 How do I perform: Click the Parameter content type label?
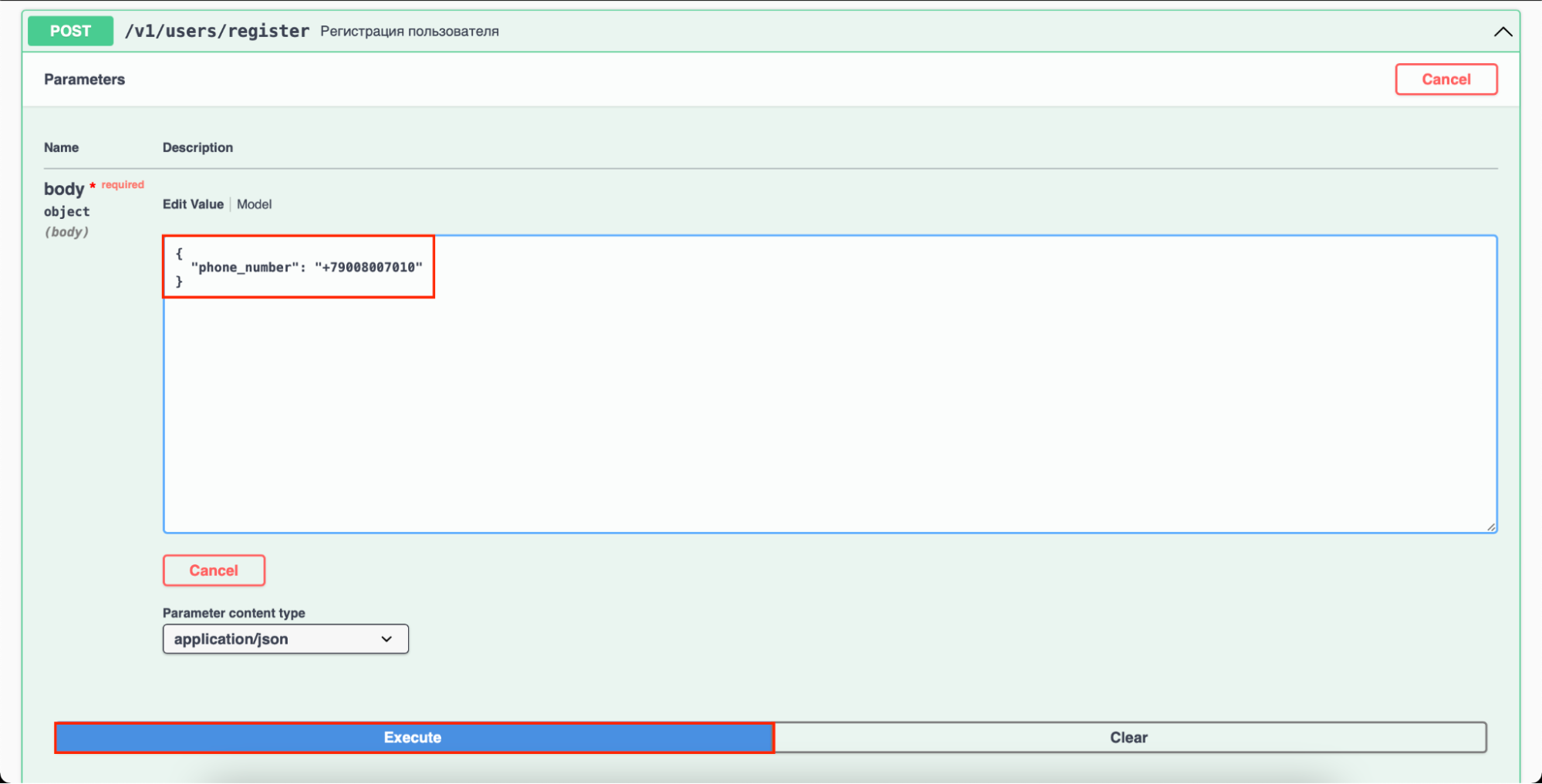tap(234, 613)
